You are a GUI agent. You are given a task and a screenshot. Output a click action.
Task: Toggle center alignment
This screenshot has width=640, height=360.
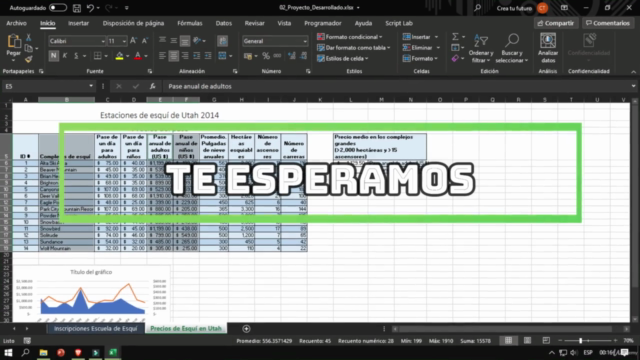pos(173,56)
